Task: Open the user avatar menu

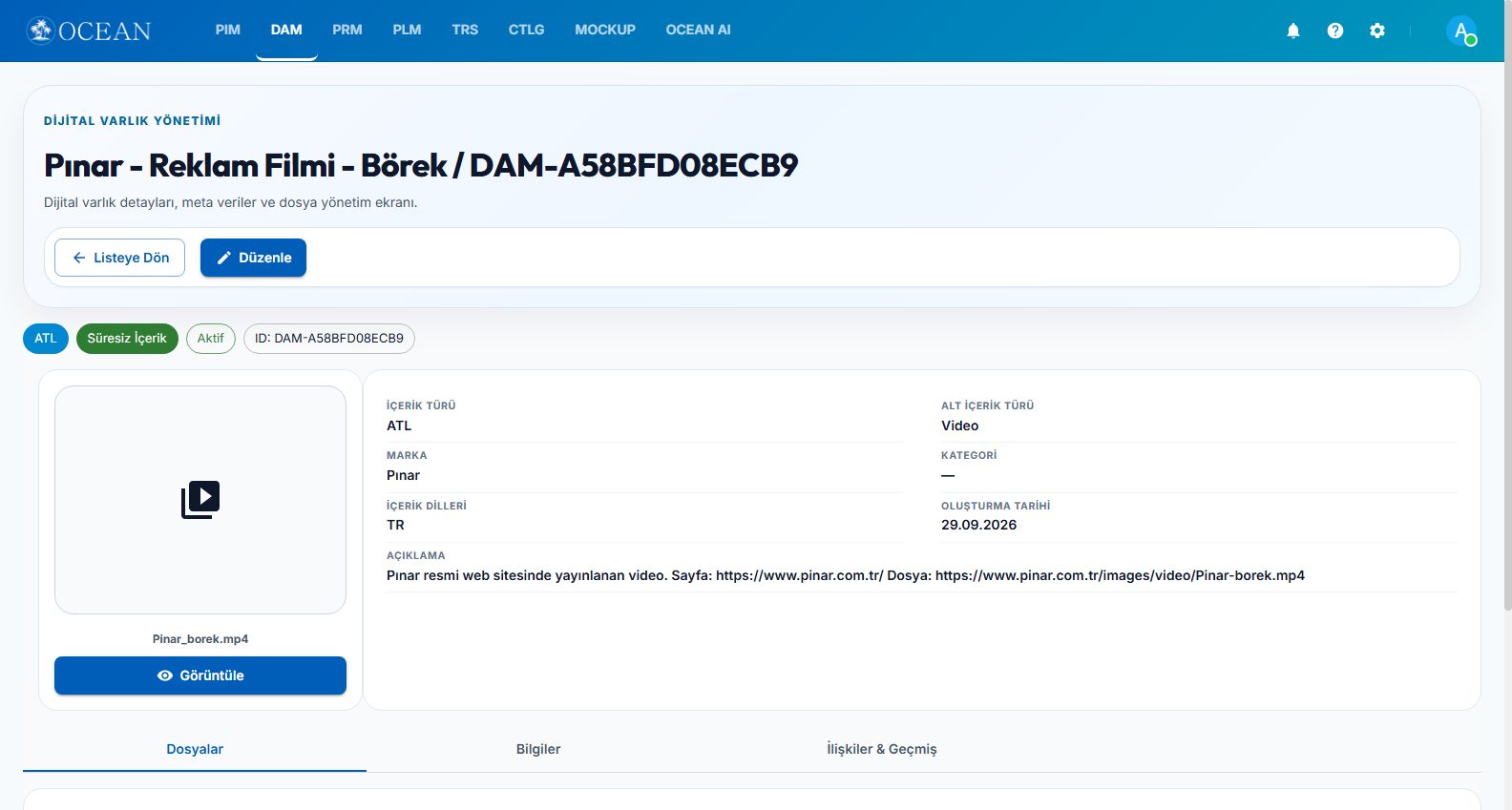Action: point(1461,31)
